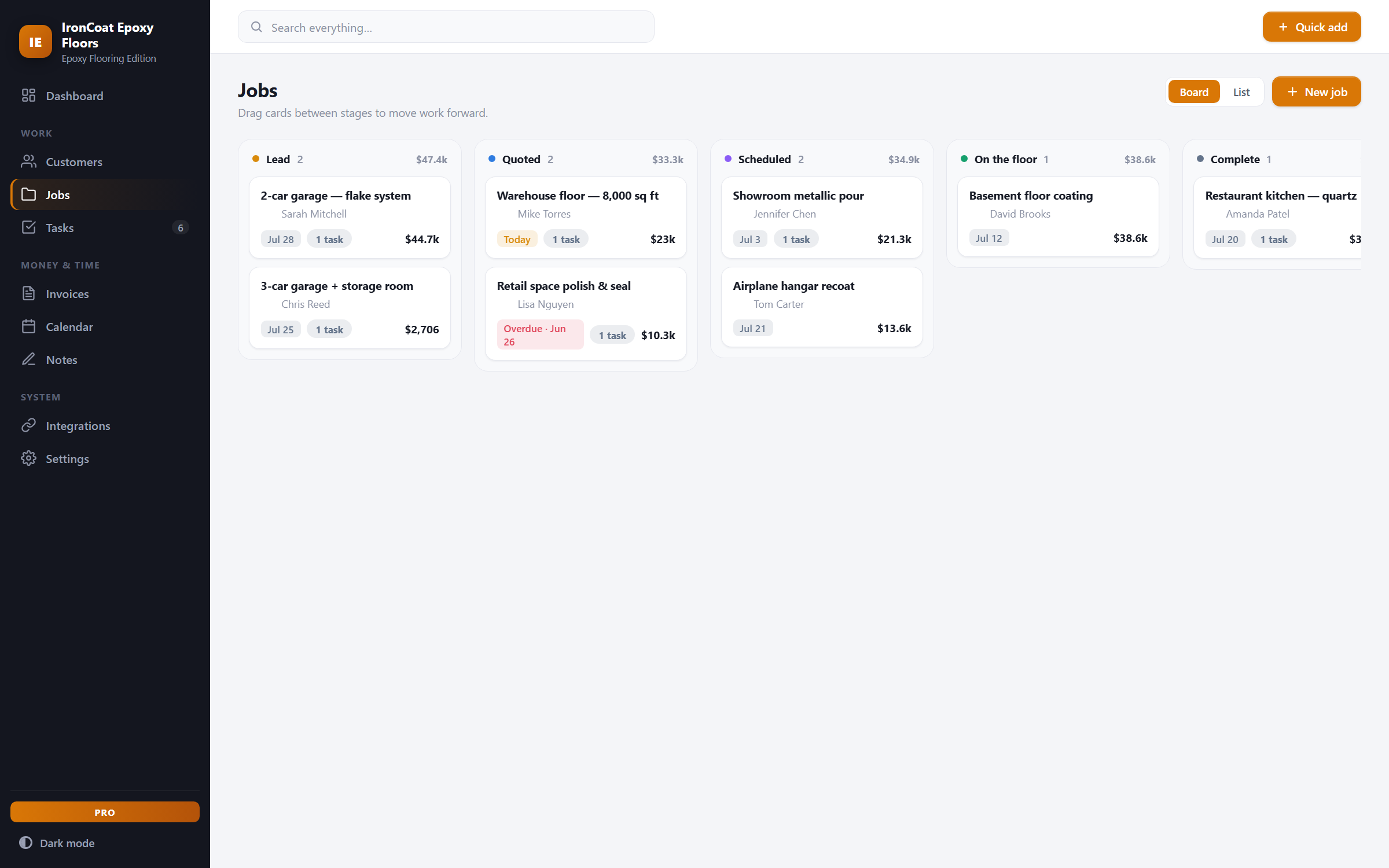This screenshot has height=868, width=1389.
Task: Create a New job
Action: tap(1316, 91)
